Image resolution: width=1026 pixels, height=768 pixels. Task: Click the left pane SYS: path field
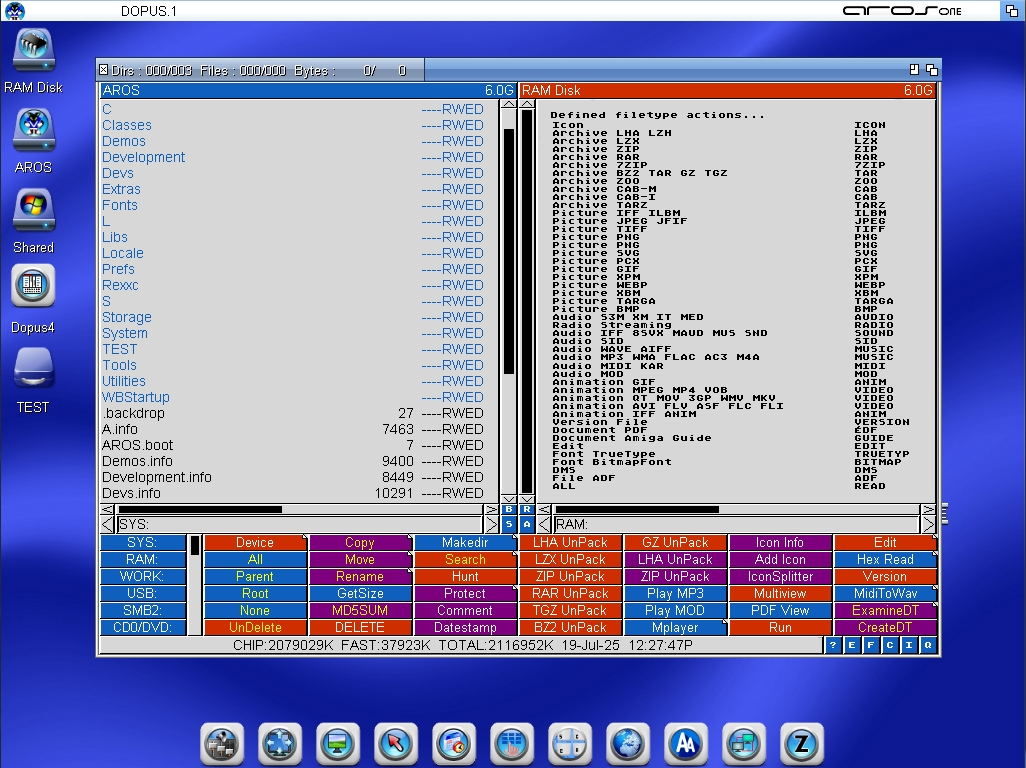(300, 524)
